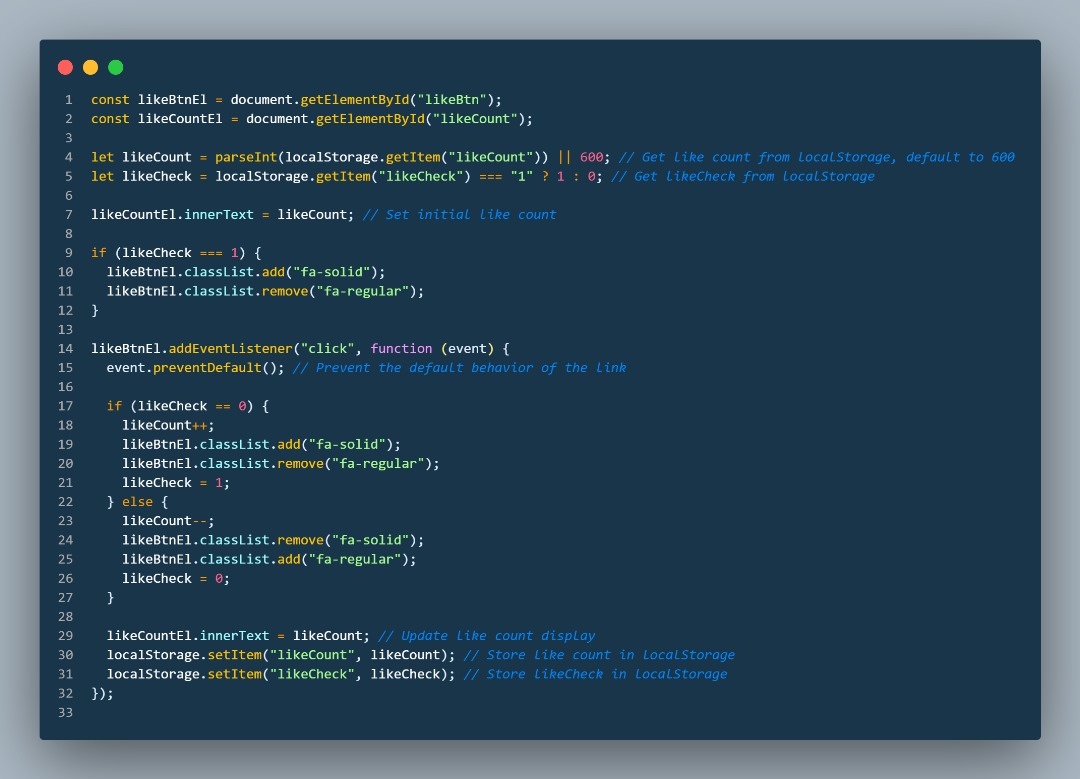Click line number 6 in the gutter
Screen dimensions: 1080x779
point(69,196)
